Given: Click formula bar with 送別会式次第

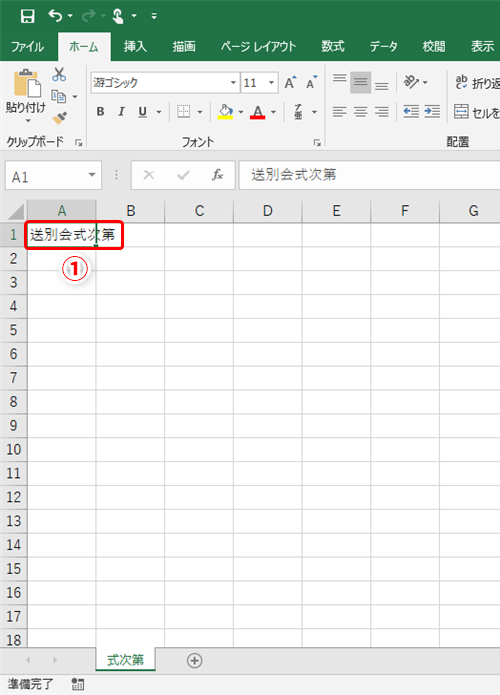Looking at the screenshot, I should [369, 175].
